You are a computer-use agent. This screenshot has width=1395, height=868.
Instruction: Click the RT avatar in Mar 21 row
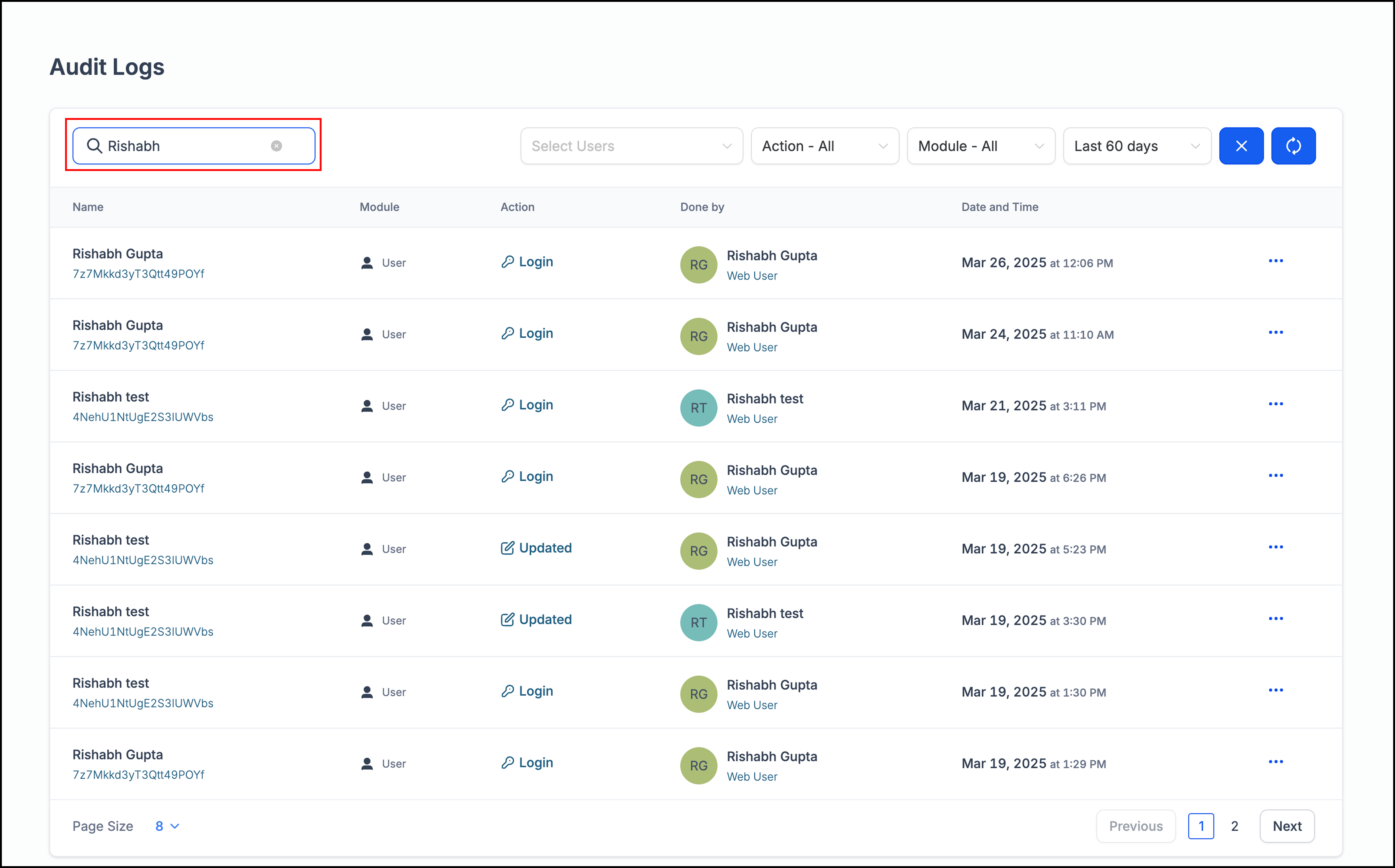pos(698,408)
